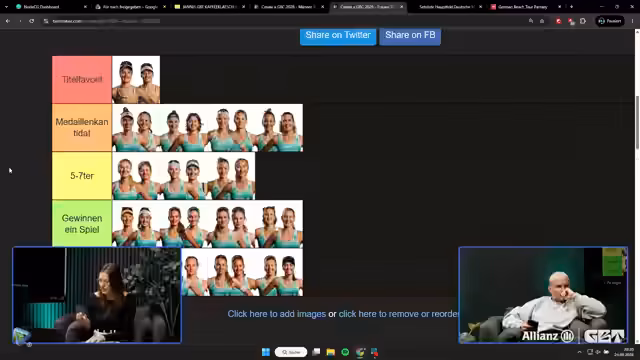The height and width of the screenshot is (360, 640).
Task: Open the Task View taskbar icon
Action: point(316,352)
